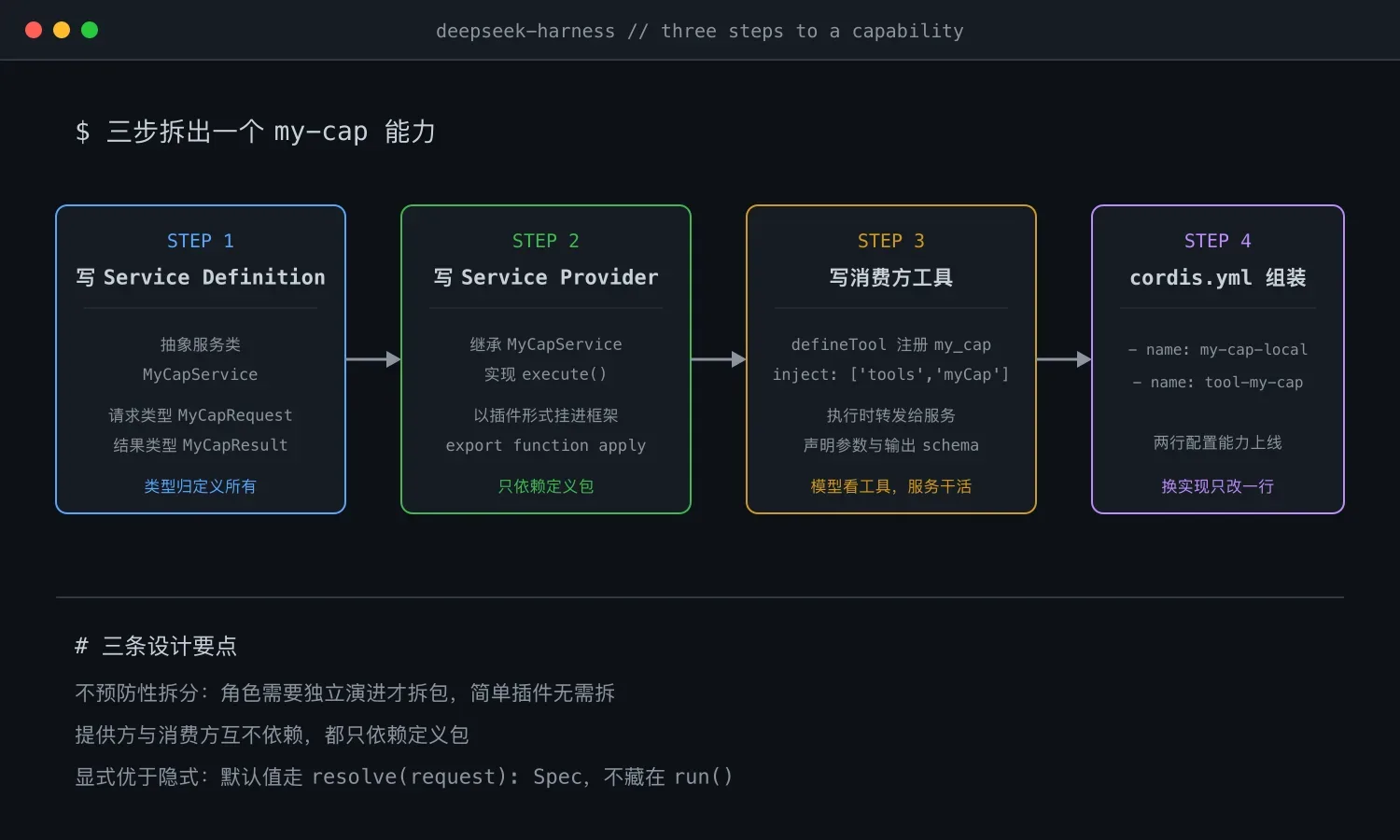1400x840 pixels.
Task: Select the title '写消费方工具'
Action: tap(891, 277)
